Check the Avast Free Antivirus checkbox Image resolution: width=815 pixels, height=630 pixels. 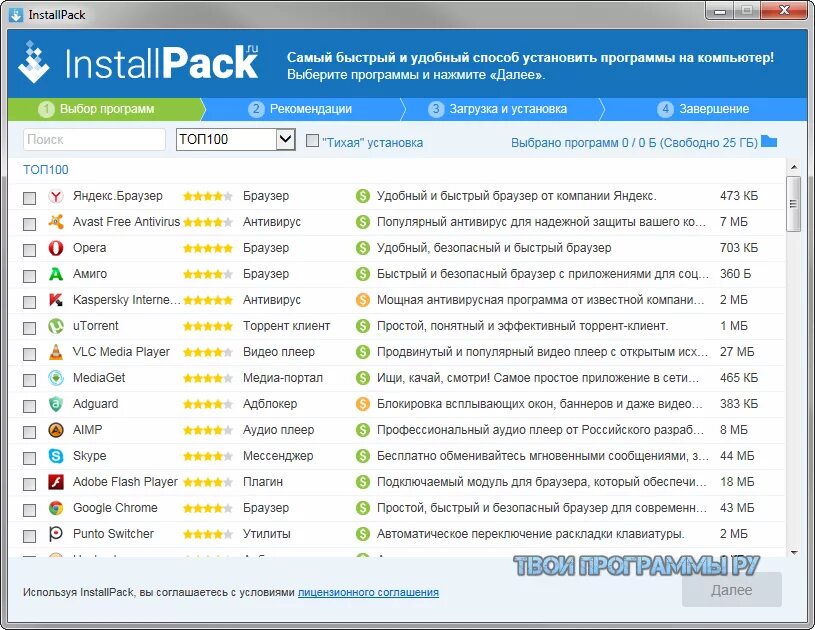click(30, 224)
